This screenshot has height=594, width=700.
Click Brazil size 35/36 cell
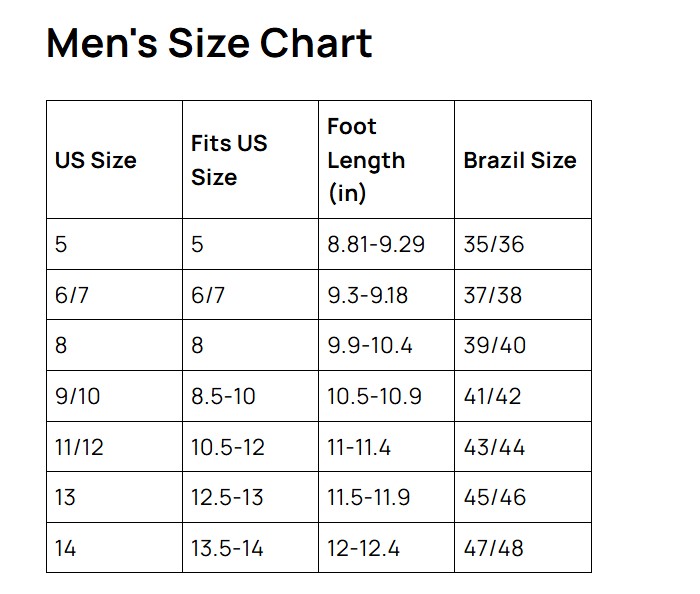(494, 244)
